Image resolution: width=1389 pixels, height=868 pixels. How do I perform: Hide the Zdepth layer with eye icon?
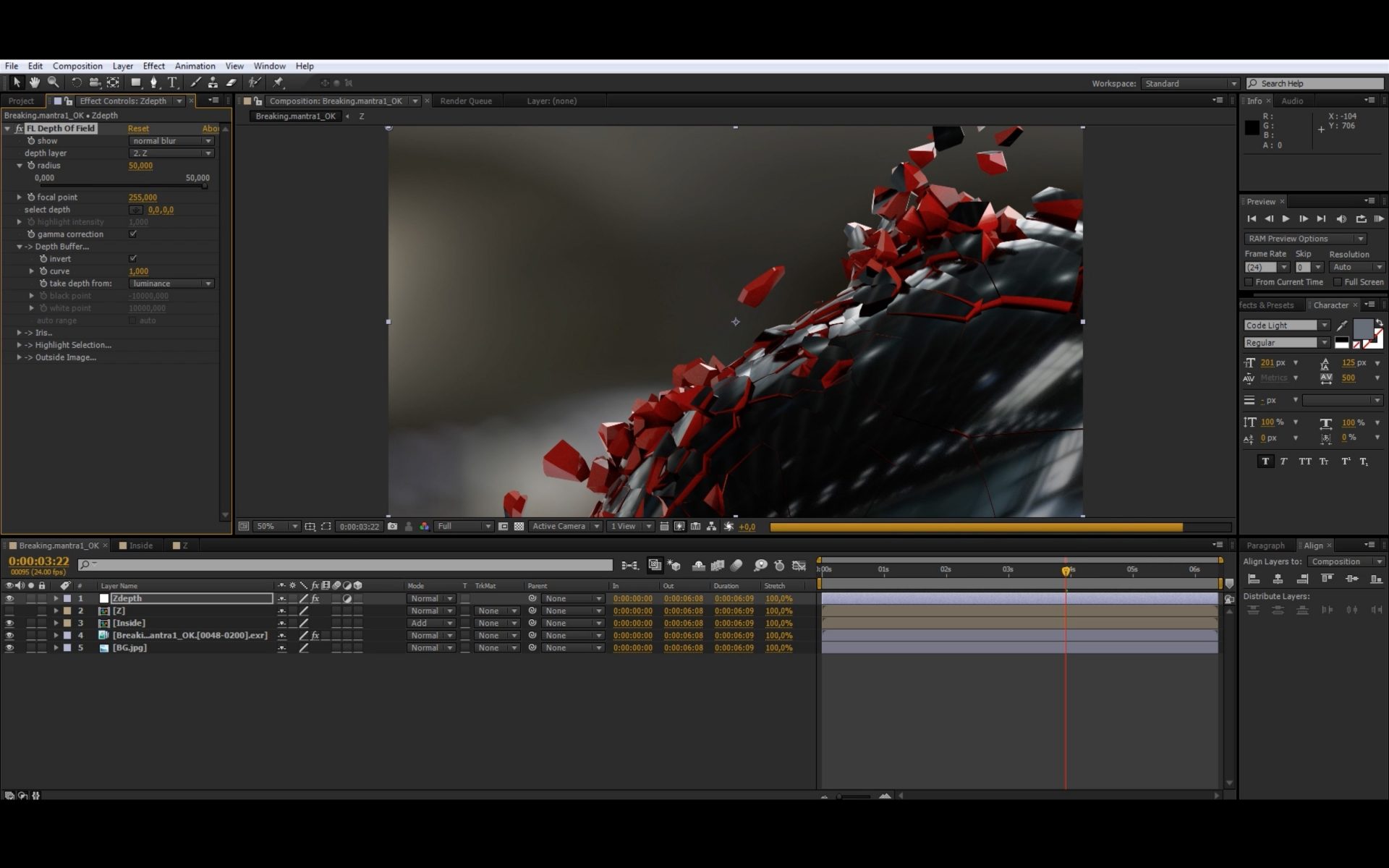[9, 599]
